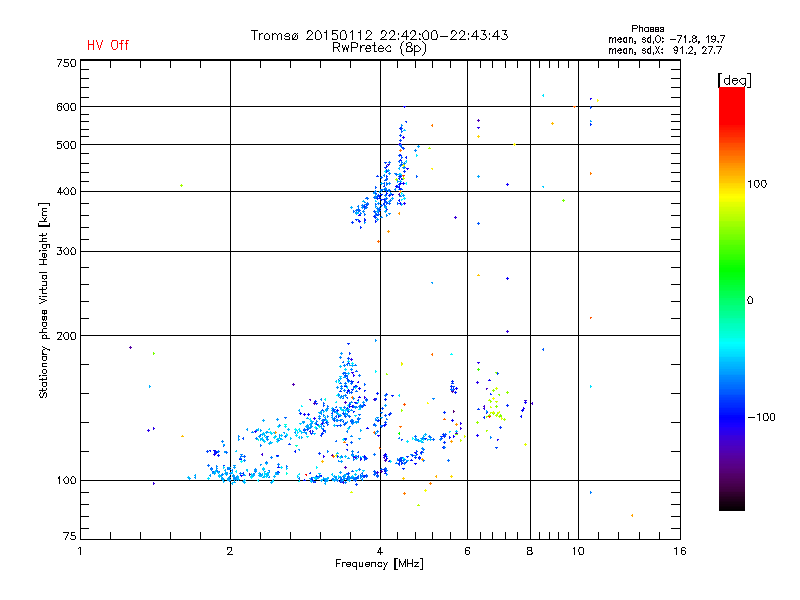
Task: Click the red 'HV Off' label
Action: [108, 45]
